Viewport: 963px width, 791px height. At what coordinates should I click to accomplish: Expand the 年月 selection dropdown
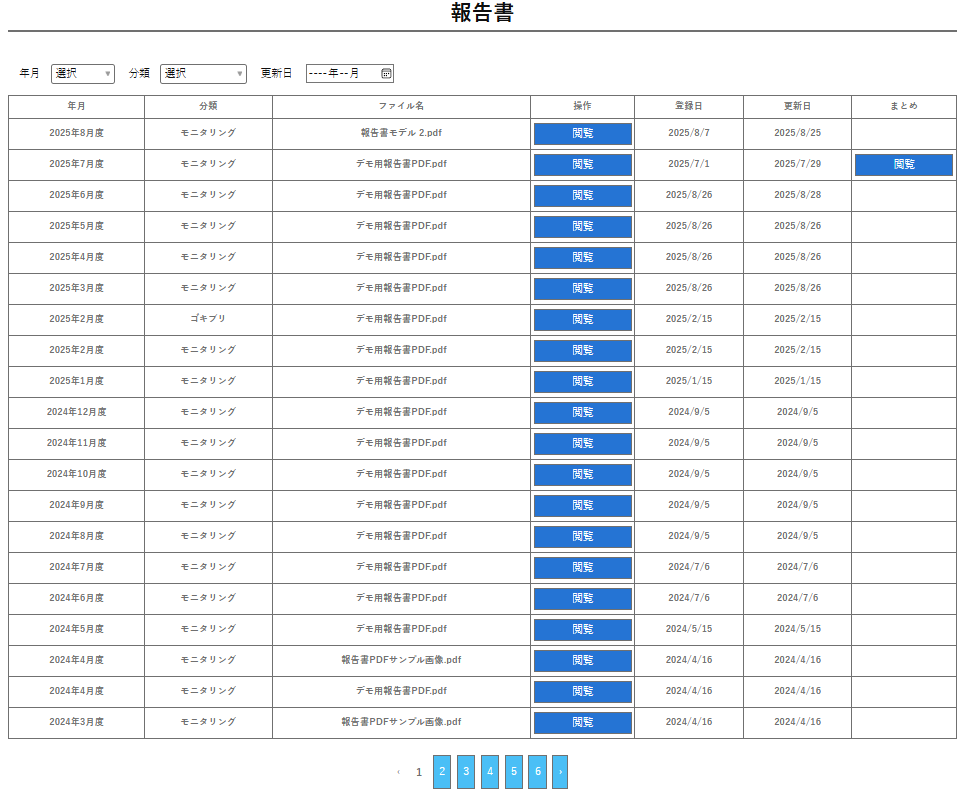tap(82, 73)
